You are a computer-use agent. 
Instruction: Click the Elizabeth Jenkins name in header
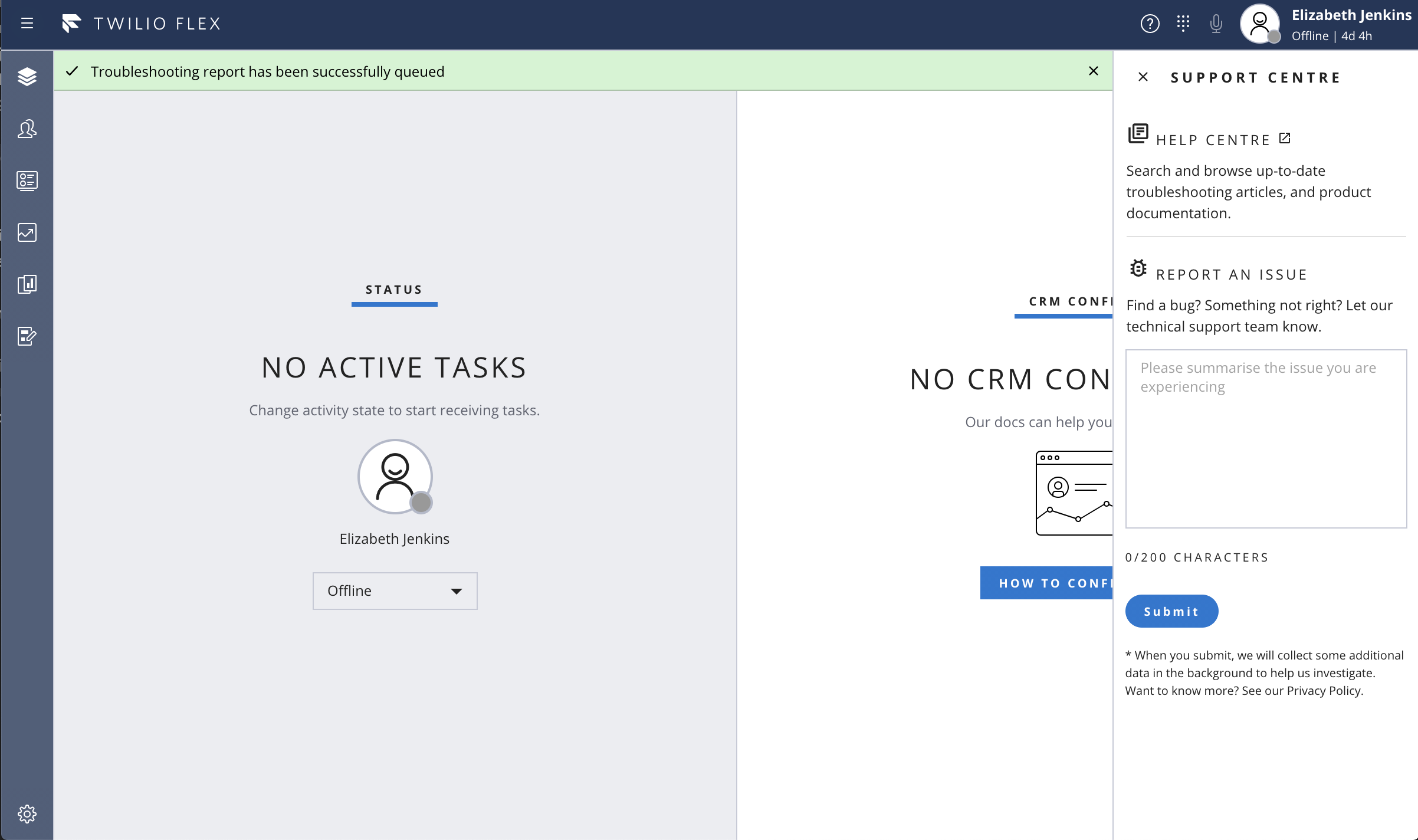[1351, 15]
